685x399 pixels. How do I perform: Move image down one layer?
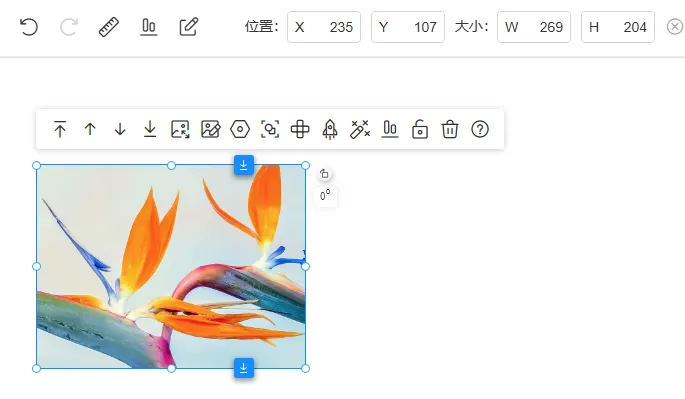pyautogui.click(x=120, y=129)
